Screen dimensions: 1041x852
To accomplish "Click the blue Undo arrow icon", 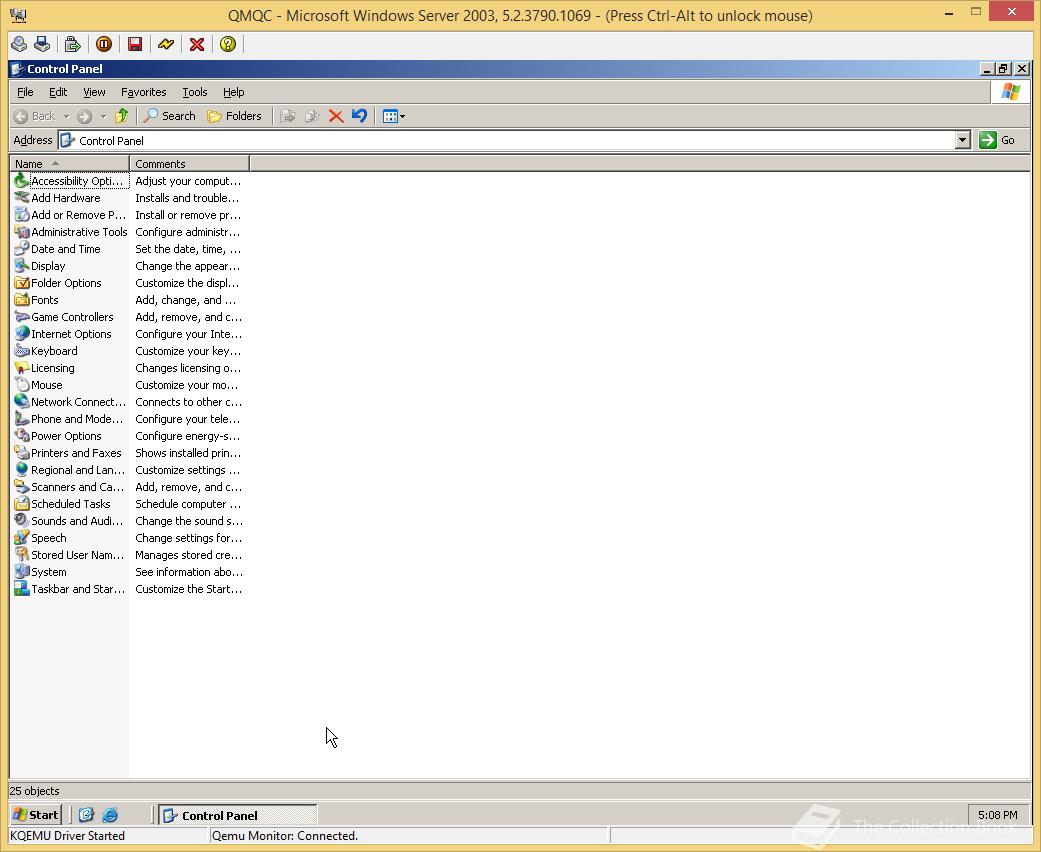I will 359,116.
